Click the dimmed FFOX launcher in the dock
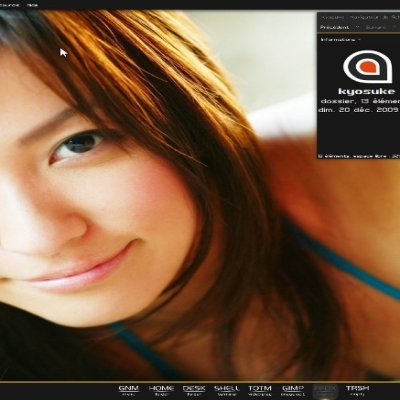Viewport: 400px width, 400px height. (x=325, y=391)
